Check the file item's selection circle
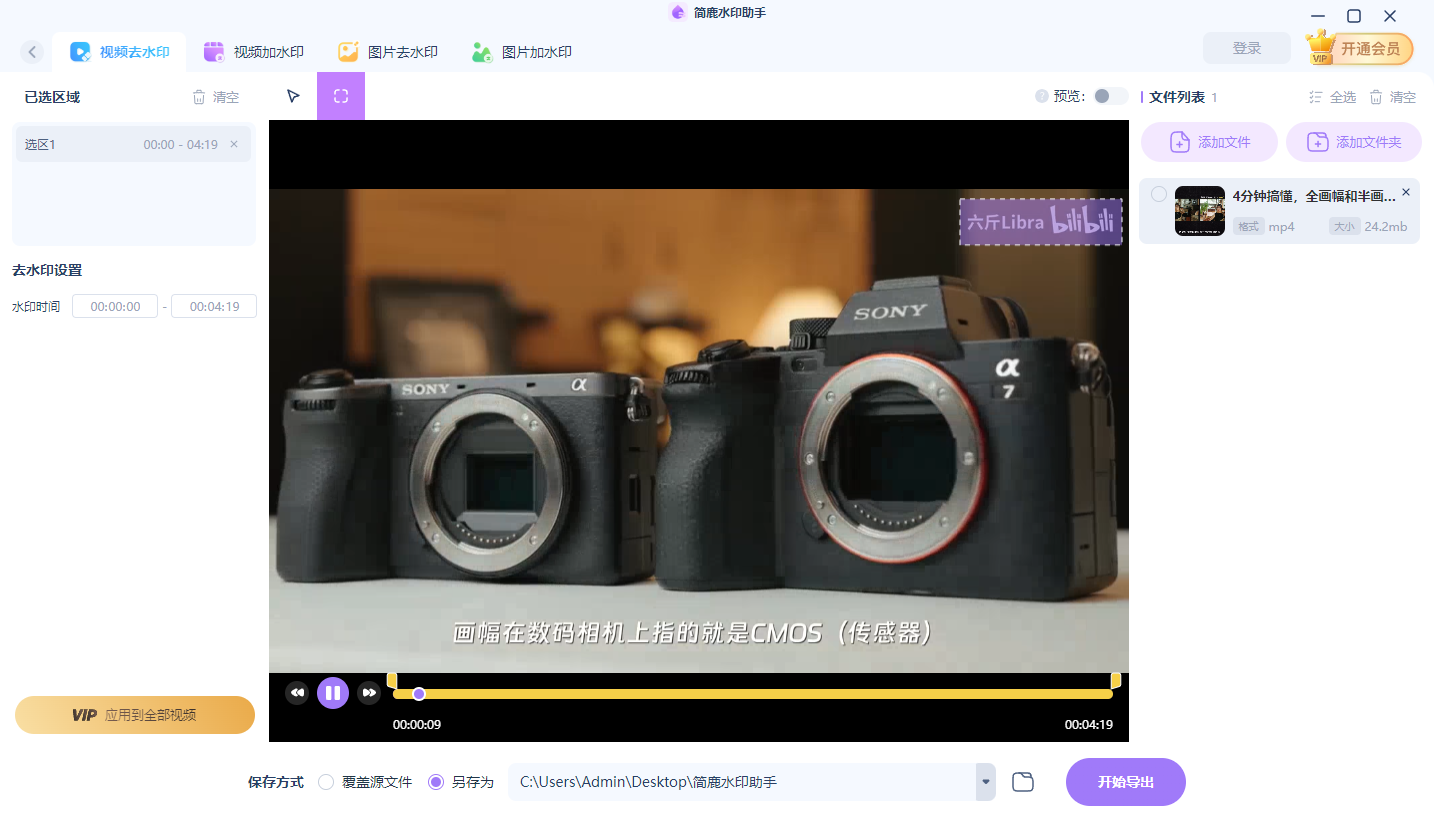The width and height of the screenshot is (1434, 822). (1158, 194)
